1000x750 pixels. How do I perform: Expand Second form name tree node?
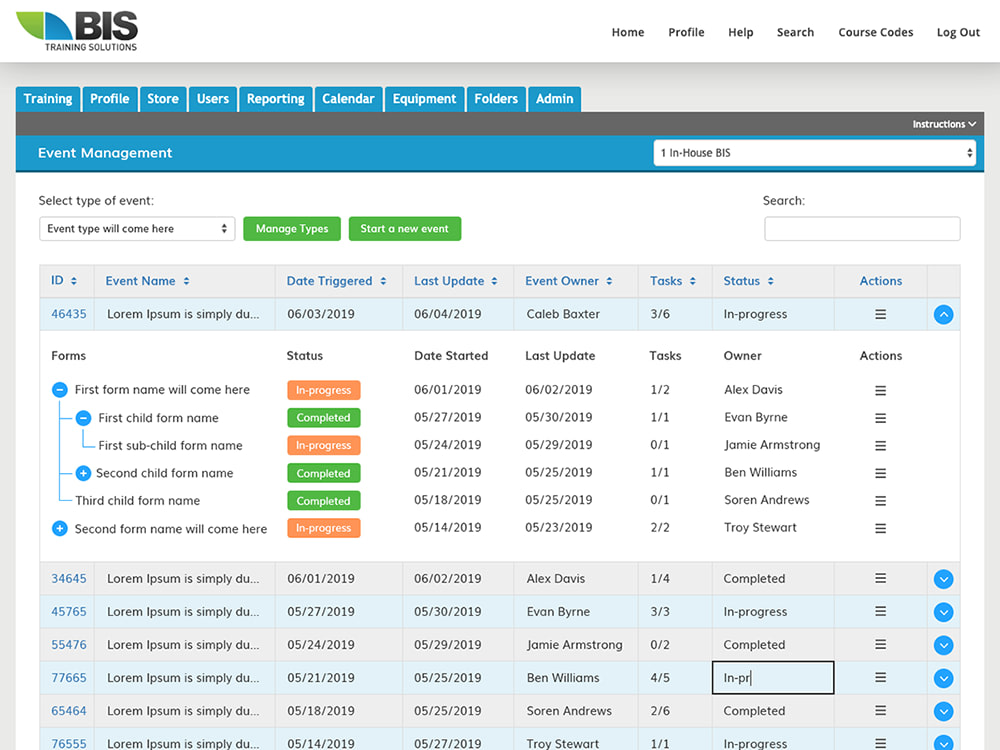(59, 529)
